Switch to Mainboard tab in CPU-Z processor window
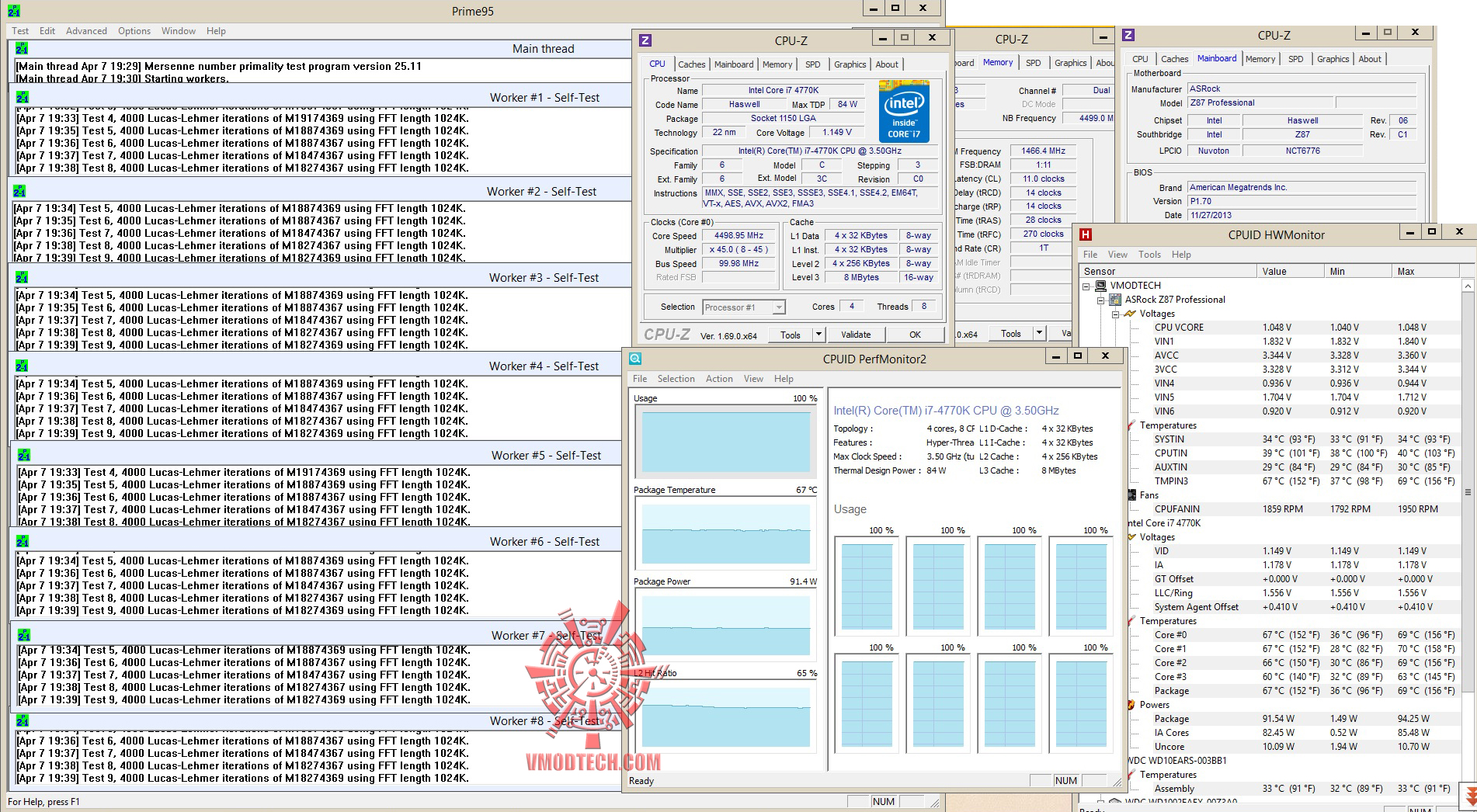The width and height of the screenshot is (1477, 812). [734, 64]
